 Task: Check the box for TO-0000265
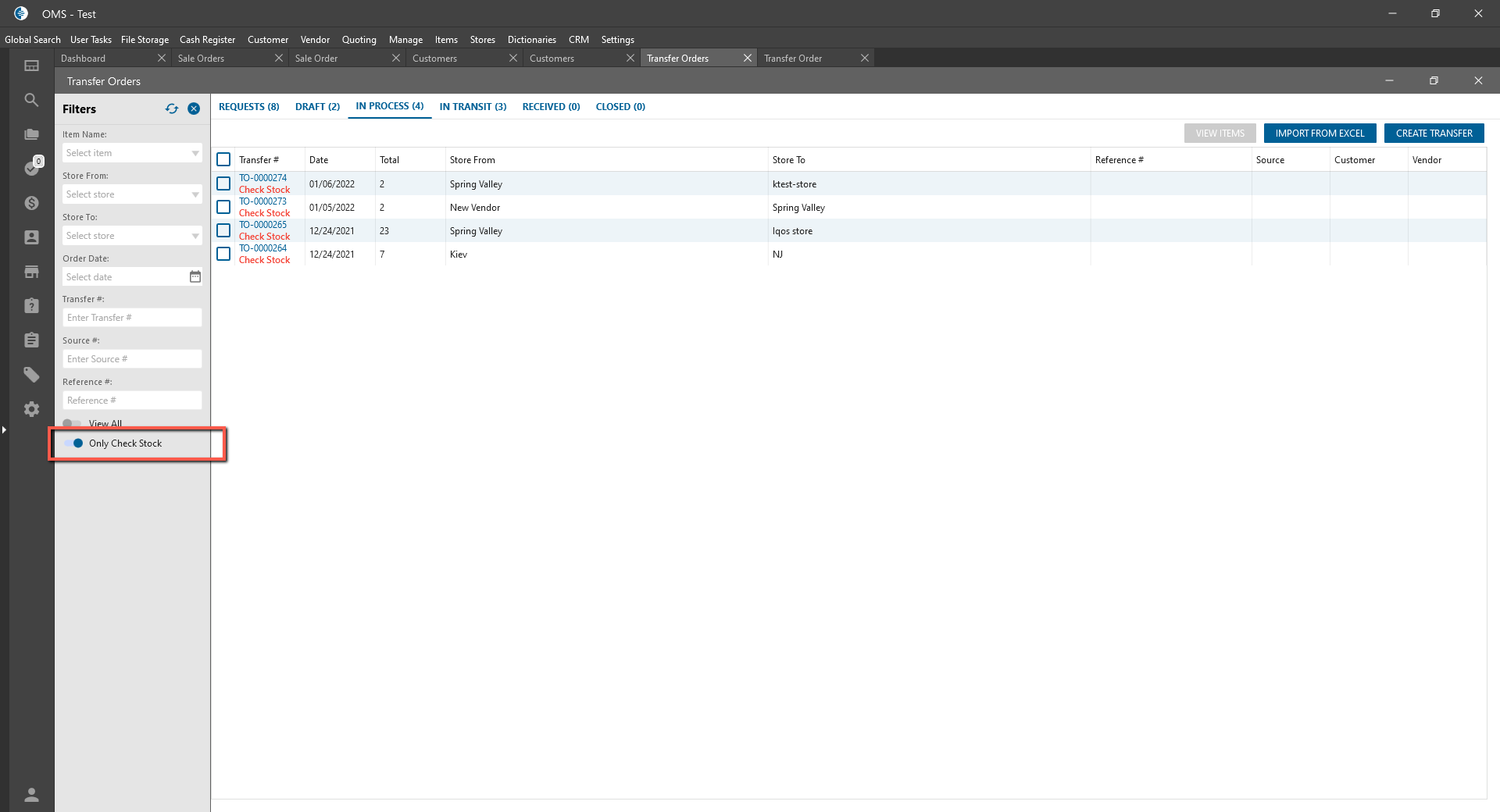(223, 230)
